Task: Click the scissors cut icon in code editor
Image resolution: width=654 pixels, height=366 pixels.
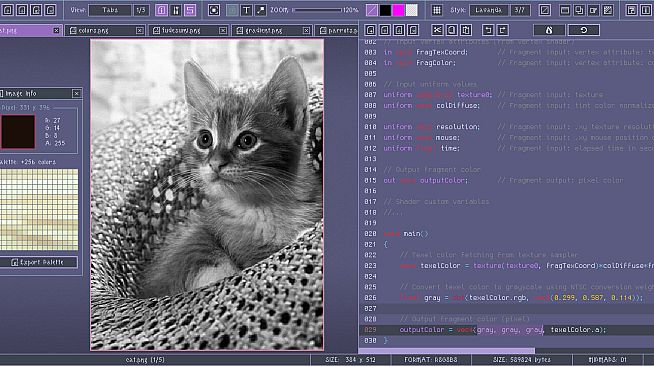Action: [437, 30]
